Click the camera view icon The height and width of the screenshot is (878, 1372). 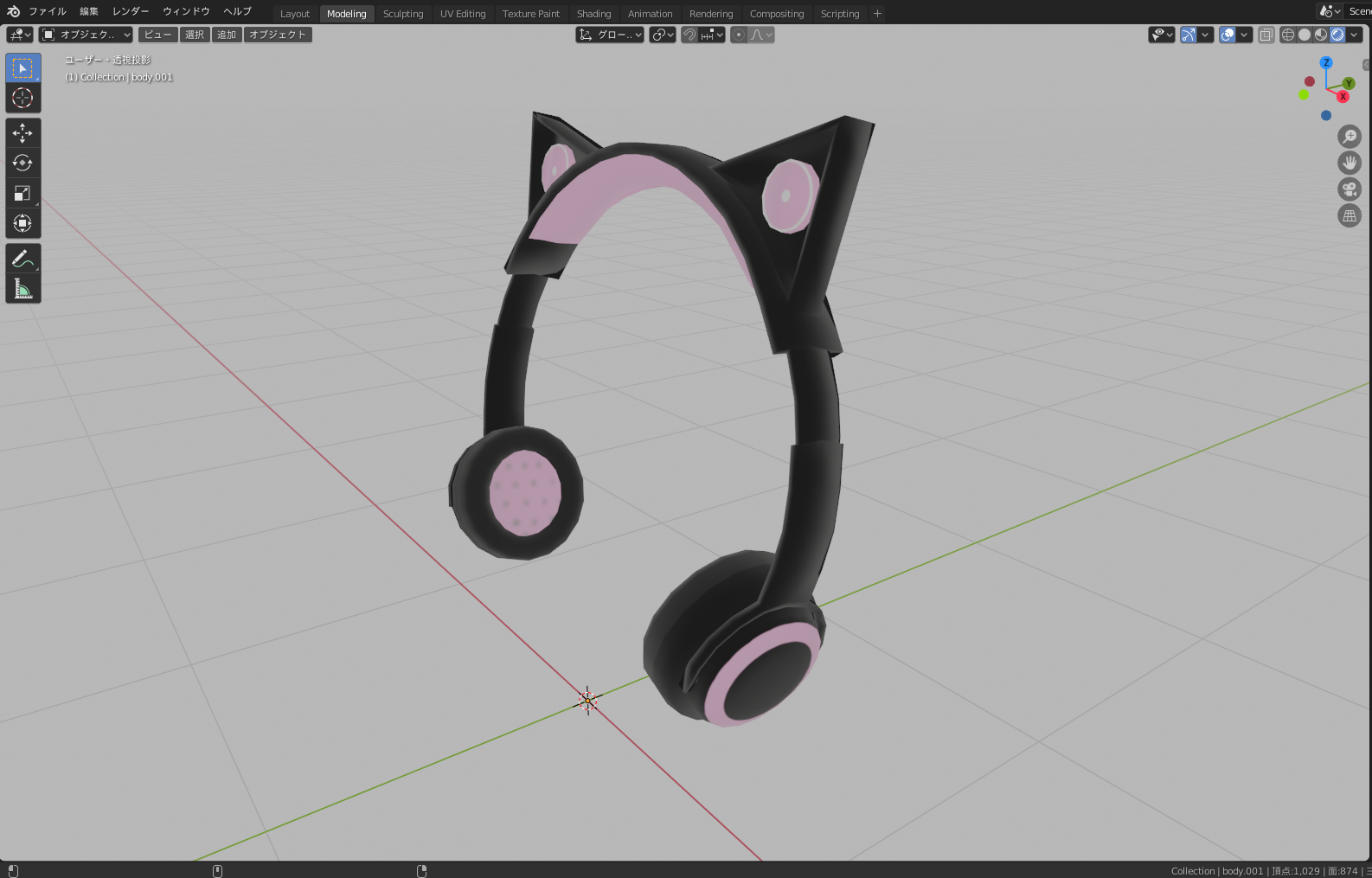(x=1350, y=189)
